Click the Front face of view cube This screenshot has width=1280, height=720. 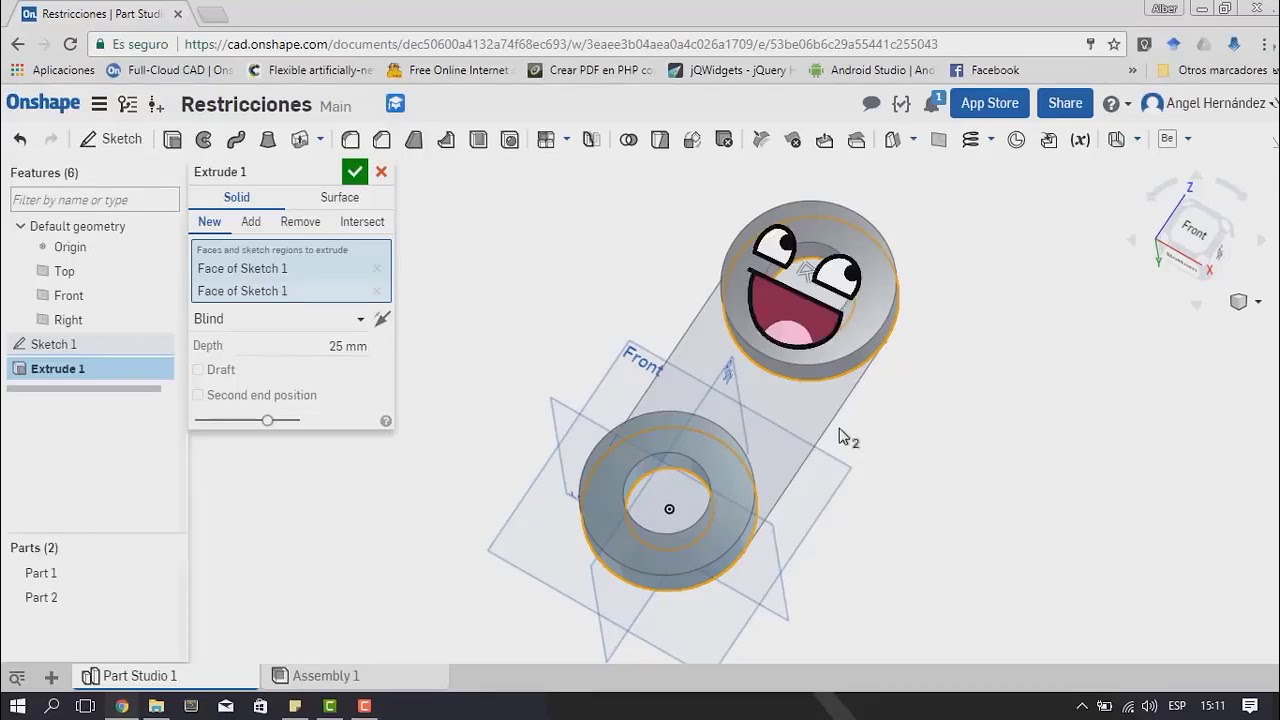pyautogui.click(x=1193, y=229)
